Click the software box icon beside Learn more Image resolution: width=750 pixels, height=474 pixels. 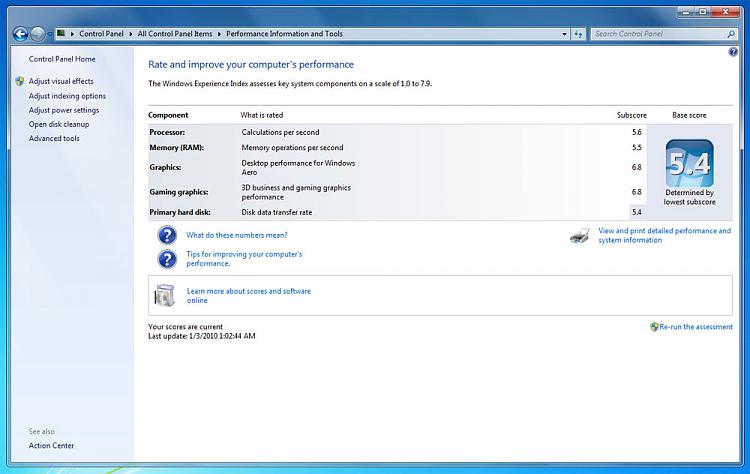[x=165, y=295]
